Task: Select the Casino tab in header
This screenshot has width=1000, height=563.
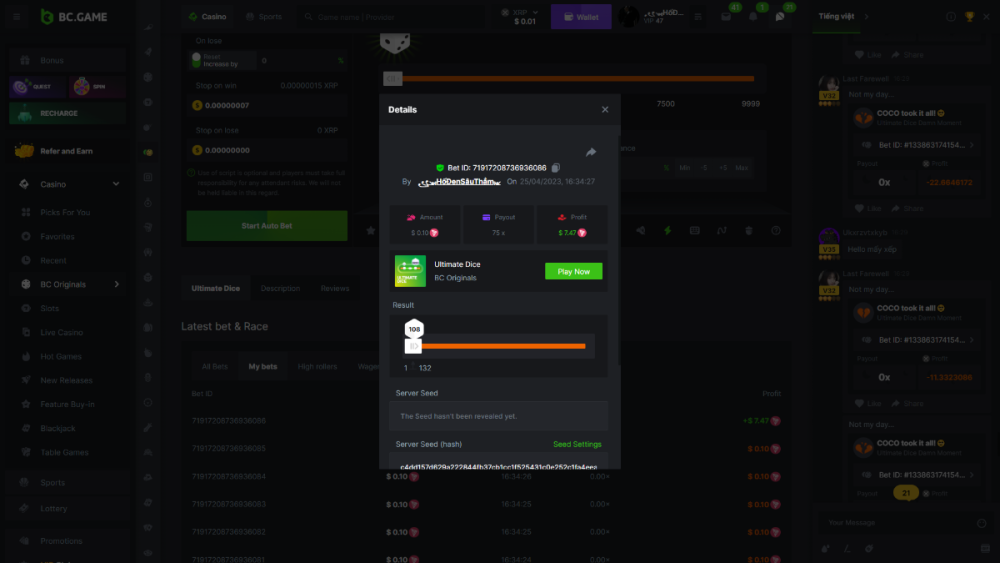Action: click(x=208, y=17)
